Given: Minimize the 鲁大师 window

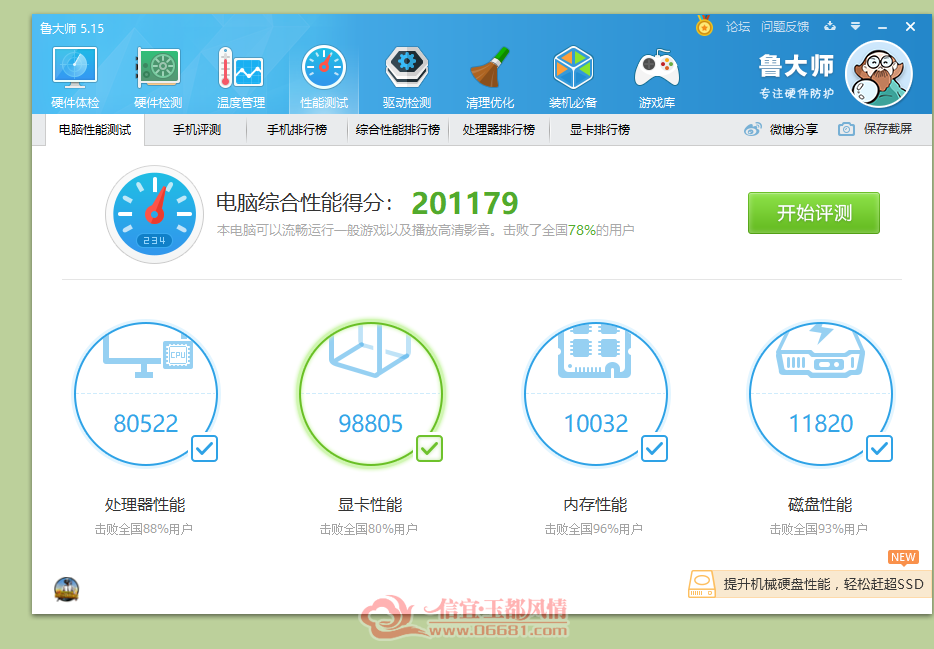Looking at the screenshot, I should [x=882, y=27].
